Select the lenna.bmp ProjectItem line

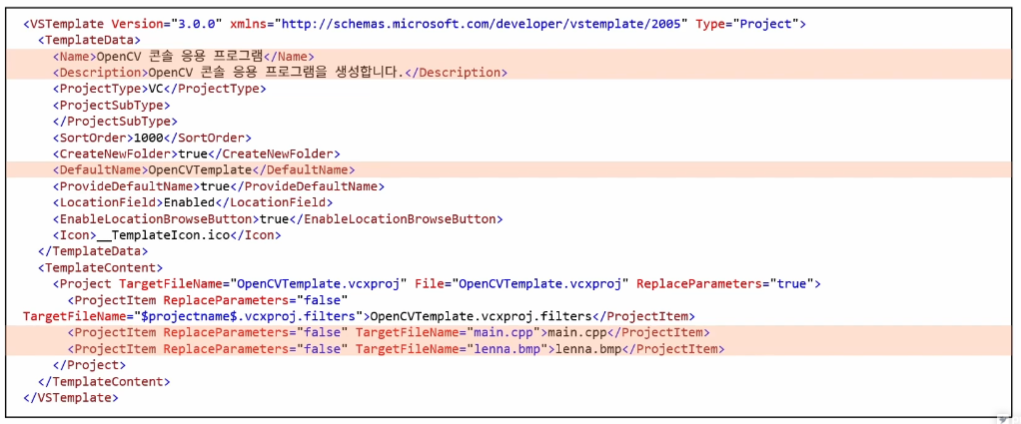tap(396, 349)
